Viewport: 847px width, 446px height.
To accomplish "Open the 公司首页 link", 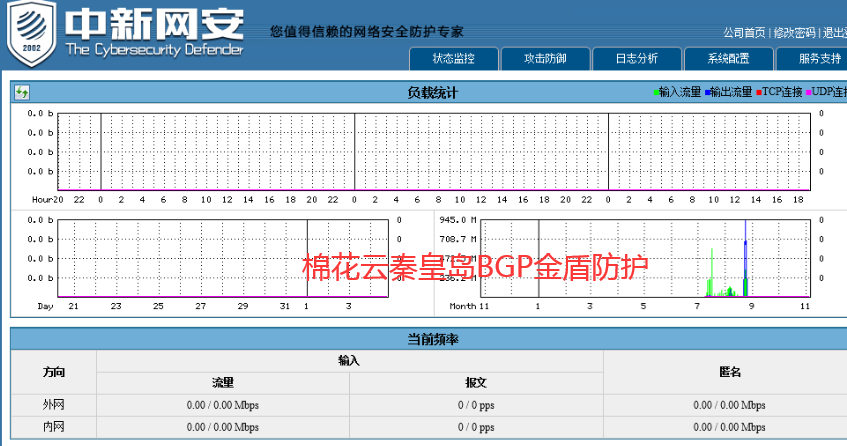I will 744,33.
